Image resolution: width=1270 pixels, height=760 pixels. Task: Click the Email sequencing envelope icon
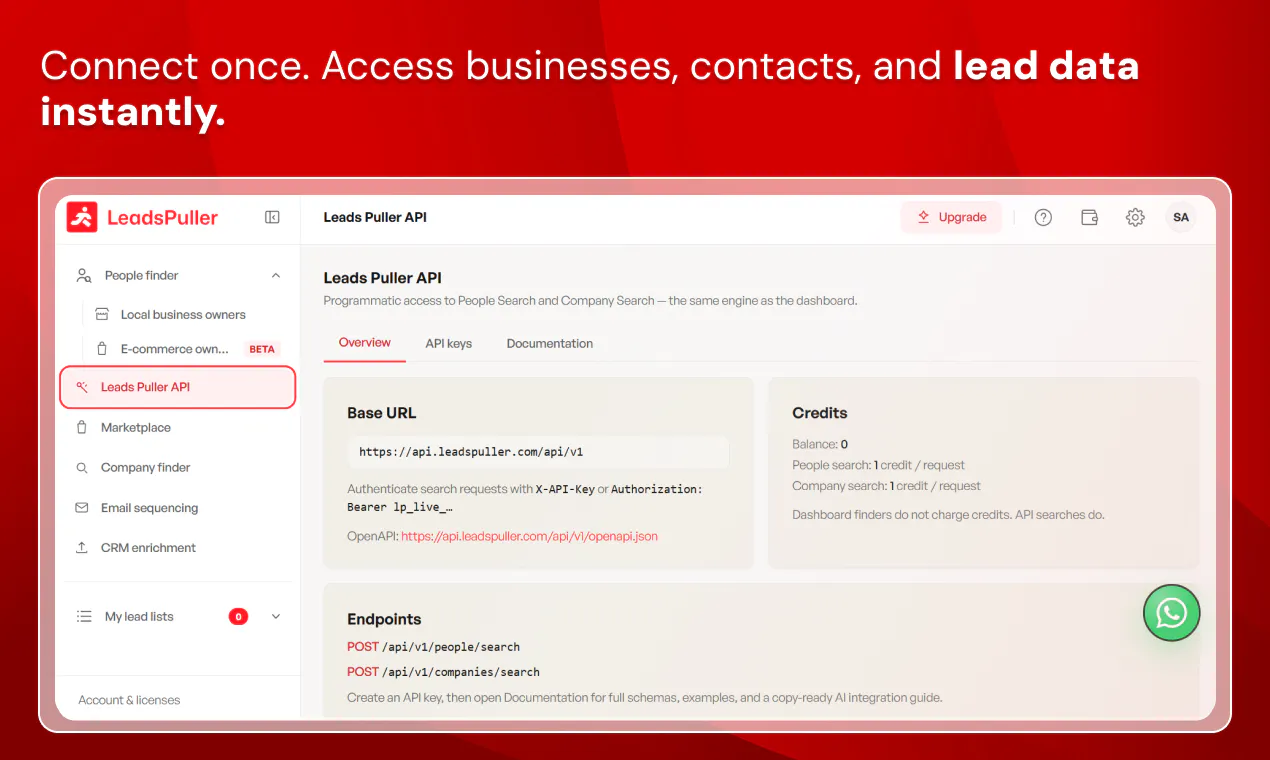click(x=82, y=508)
